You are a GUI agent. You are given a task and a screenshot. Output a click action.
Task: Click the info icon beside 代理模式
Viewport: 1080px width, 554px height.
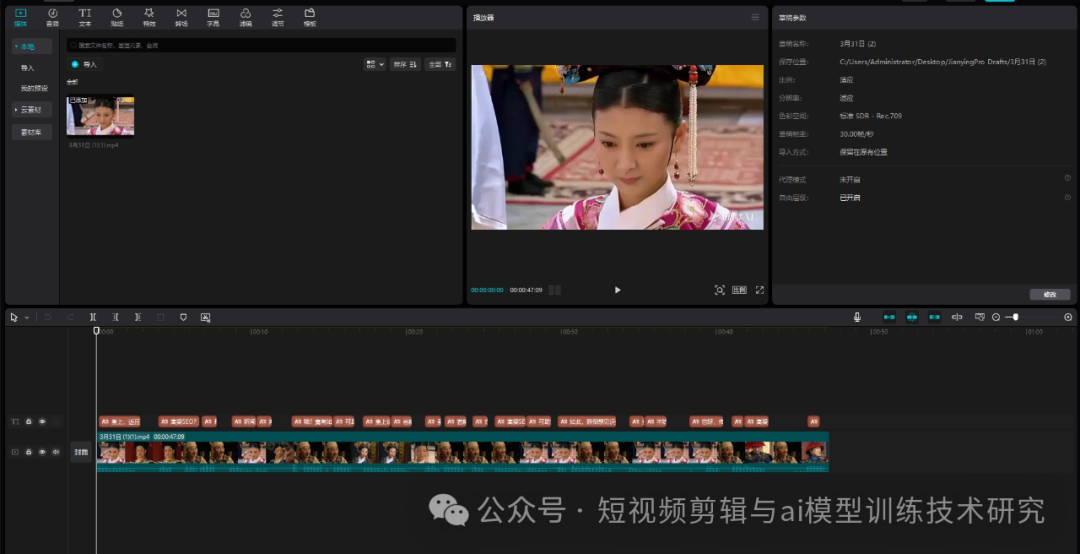pyautogui.click(x=1068, y=178)
